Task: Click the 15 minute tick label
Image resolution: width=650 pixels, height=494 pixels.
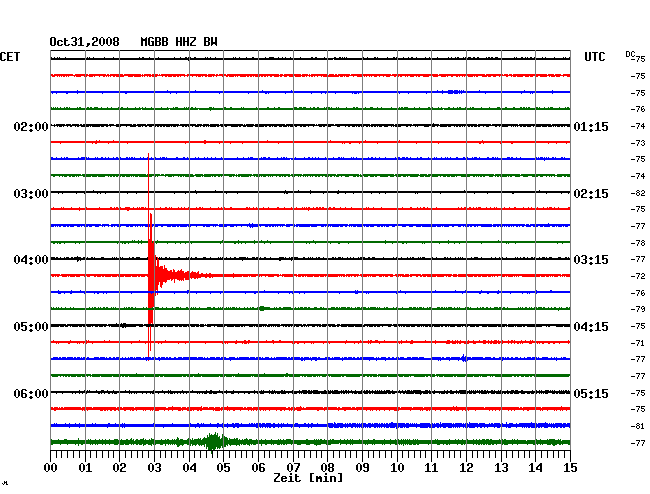Action: point(570,467)
